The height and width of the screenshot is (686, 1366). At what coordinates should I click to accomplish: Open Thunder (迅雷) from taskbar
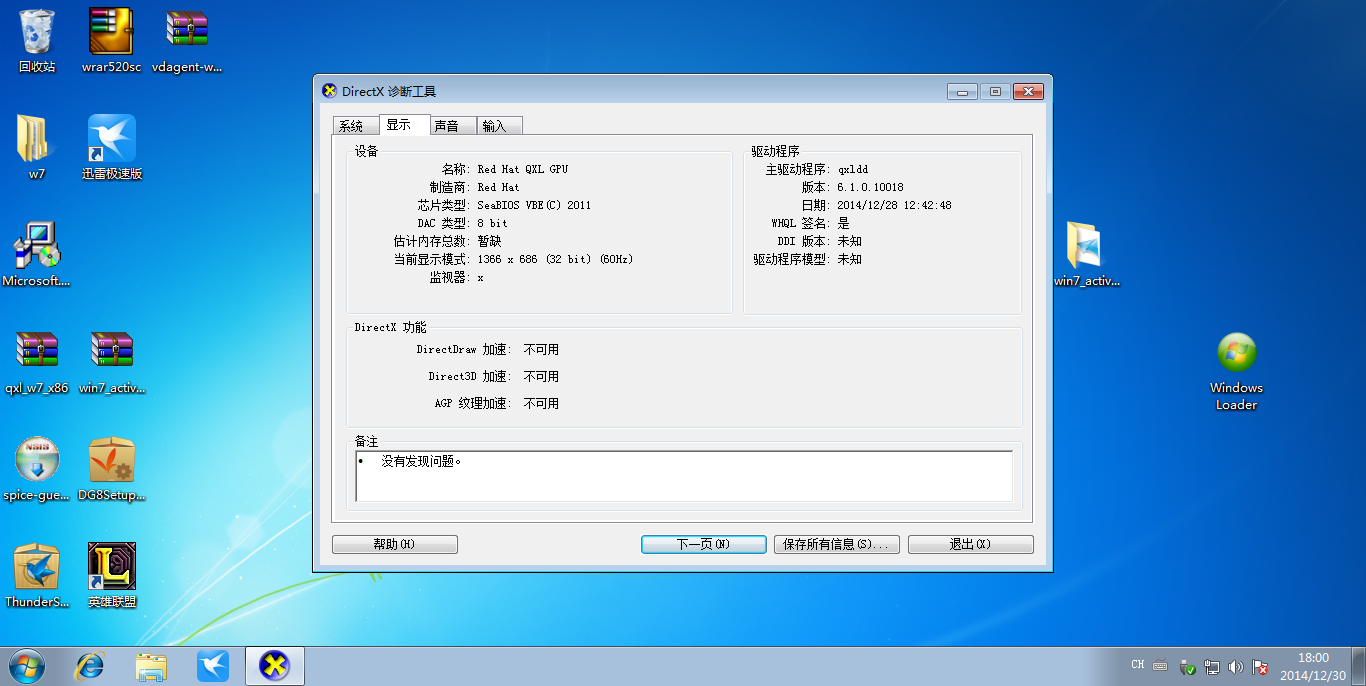(213, 666)
